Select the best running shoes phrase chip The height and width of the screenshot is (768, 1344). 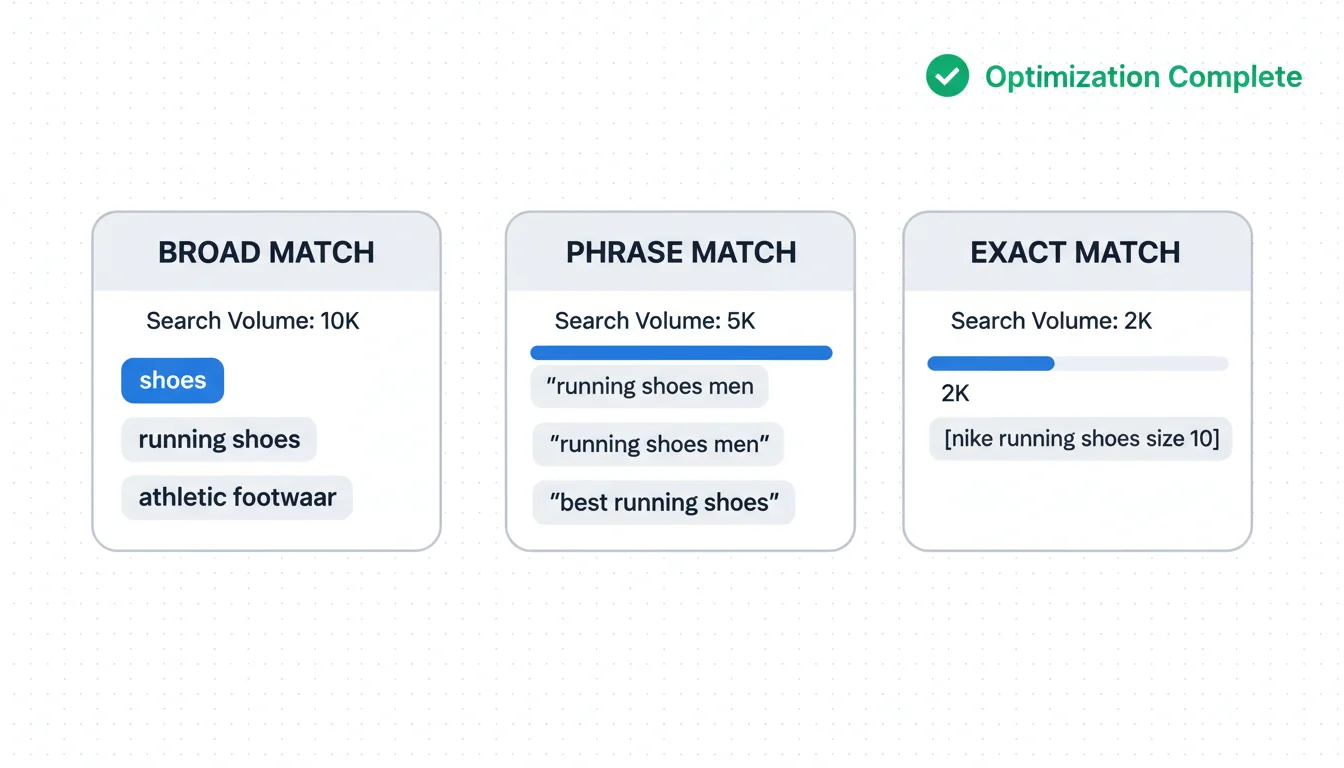(664, 502)
